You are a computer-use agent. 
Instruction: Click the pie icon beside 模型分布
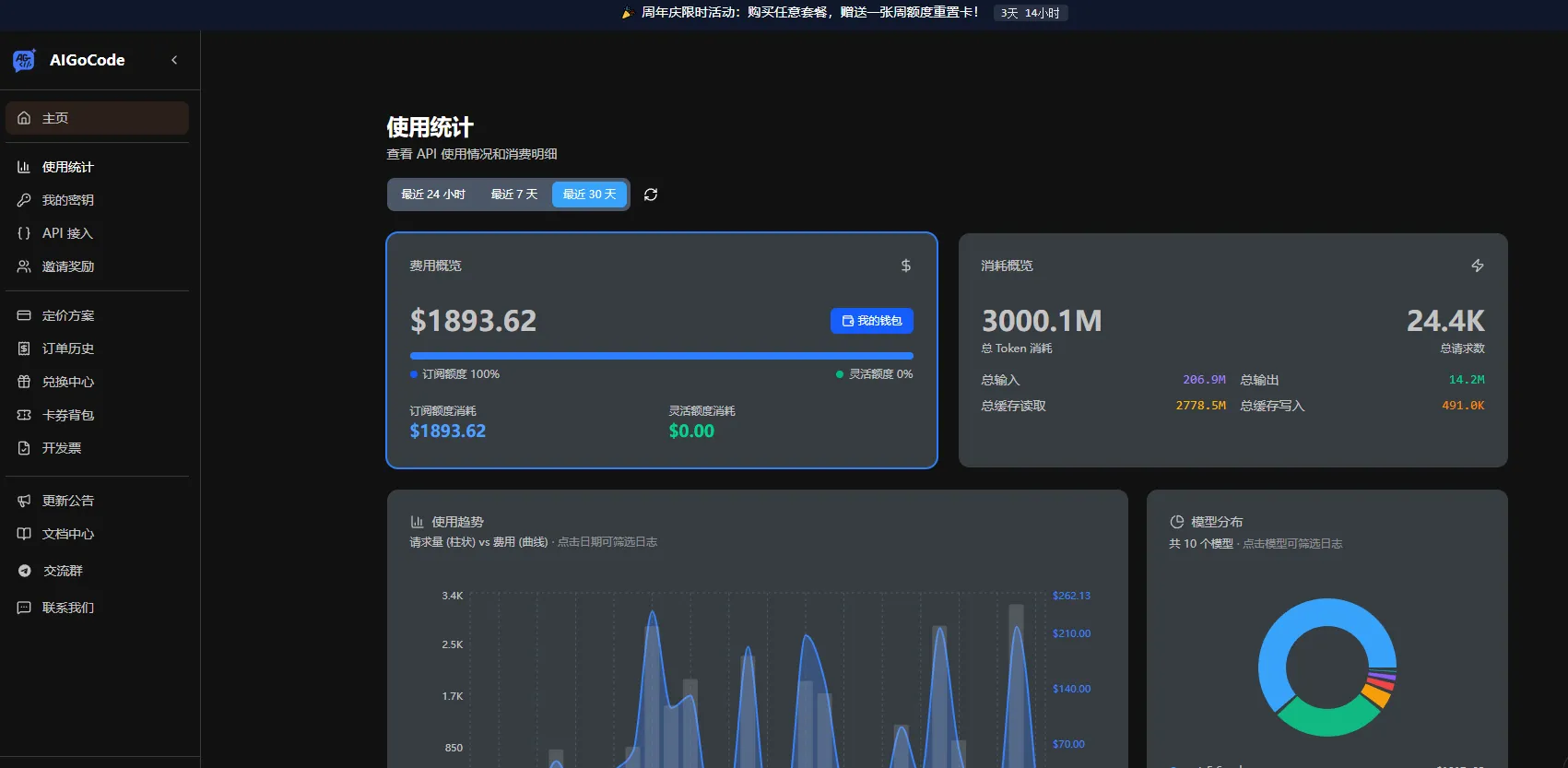click(1176, 522)
